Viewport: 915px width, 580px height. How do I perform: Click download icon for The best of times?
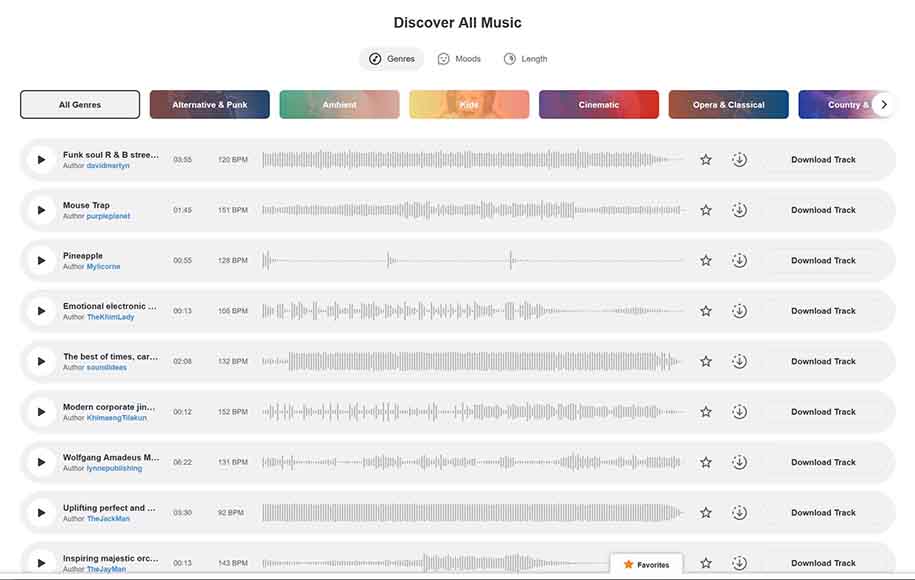(x=739, y=361)
